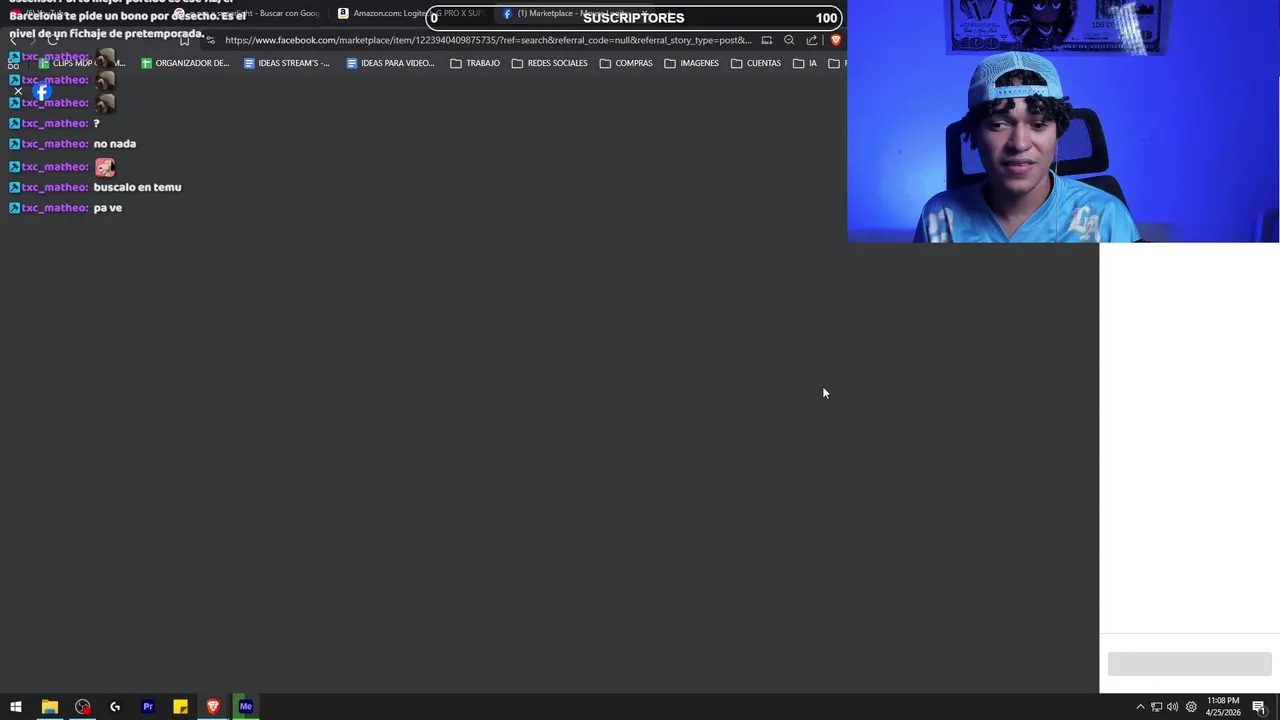The width and height of the screenshot is (1280, 720).
Task: Open the COMPRAS bookmarks folder
Action: point(626,63)
